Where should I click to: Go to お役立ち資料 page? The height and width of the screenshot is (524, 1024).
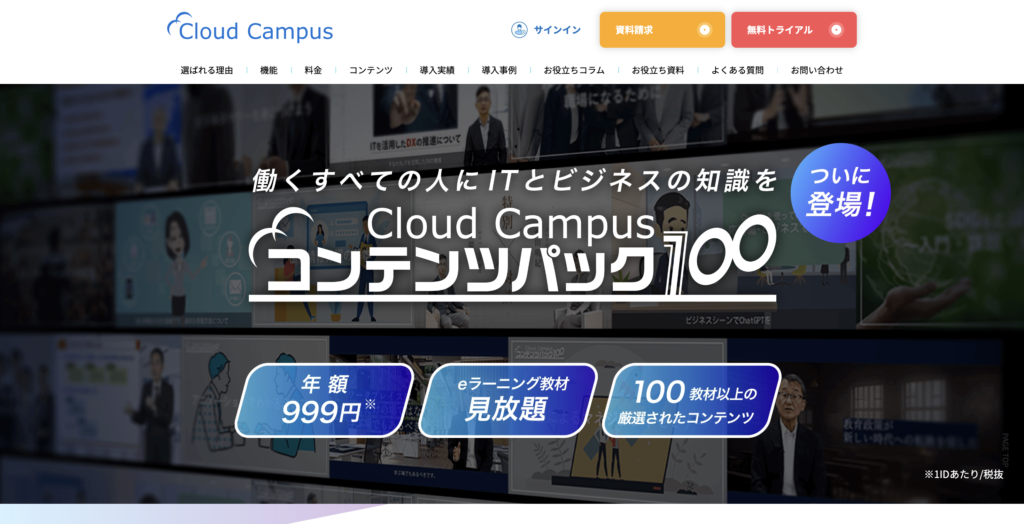658,70
